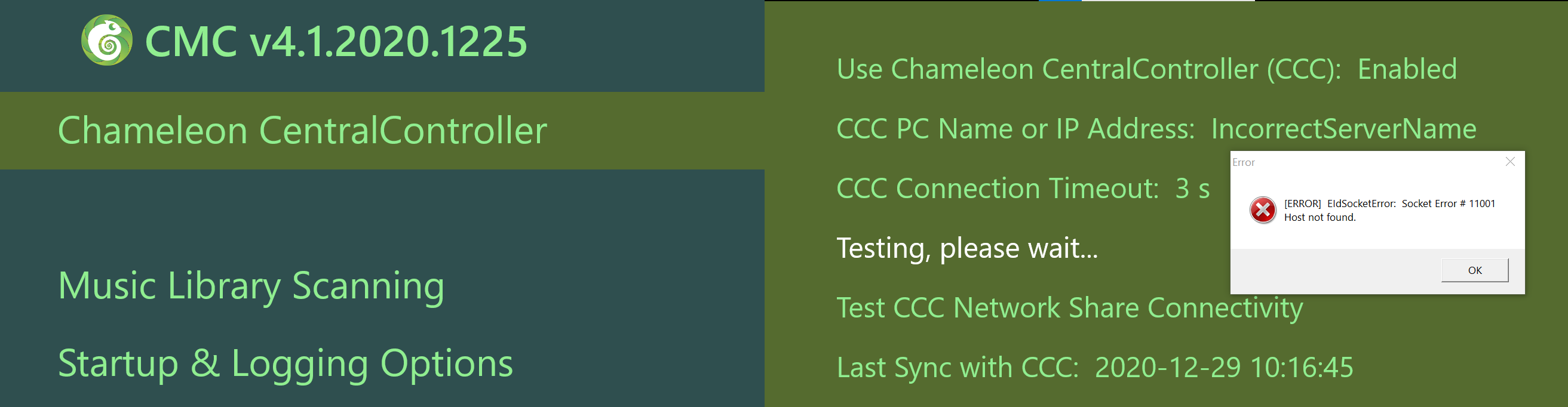1568x407 pixels.
Task: Change the 3 s timeout value
Action: pos(1192,189)
